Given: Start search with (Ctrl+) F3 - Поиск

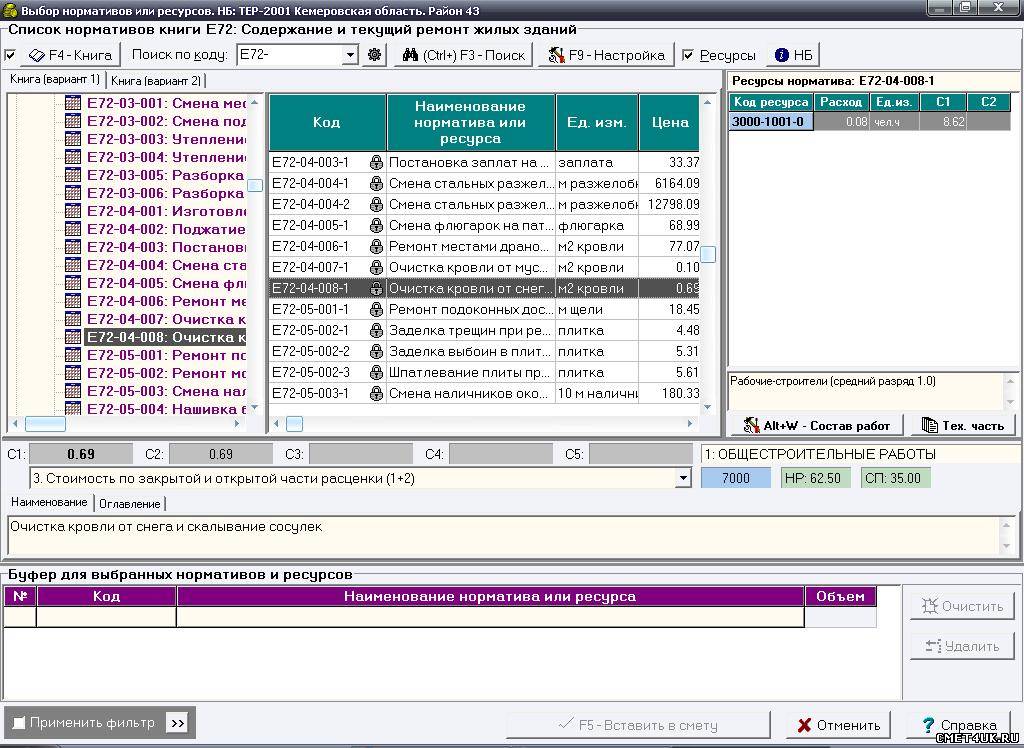Looking at the screenshot, I should pyautogui.click(x=464, y=55).
